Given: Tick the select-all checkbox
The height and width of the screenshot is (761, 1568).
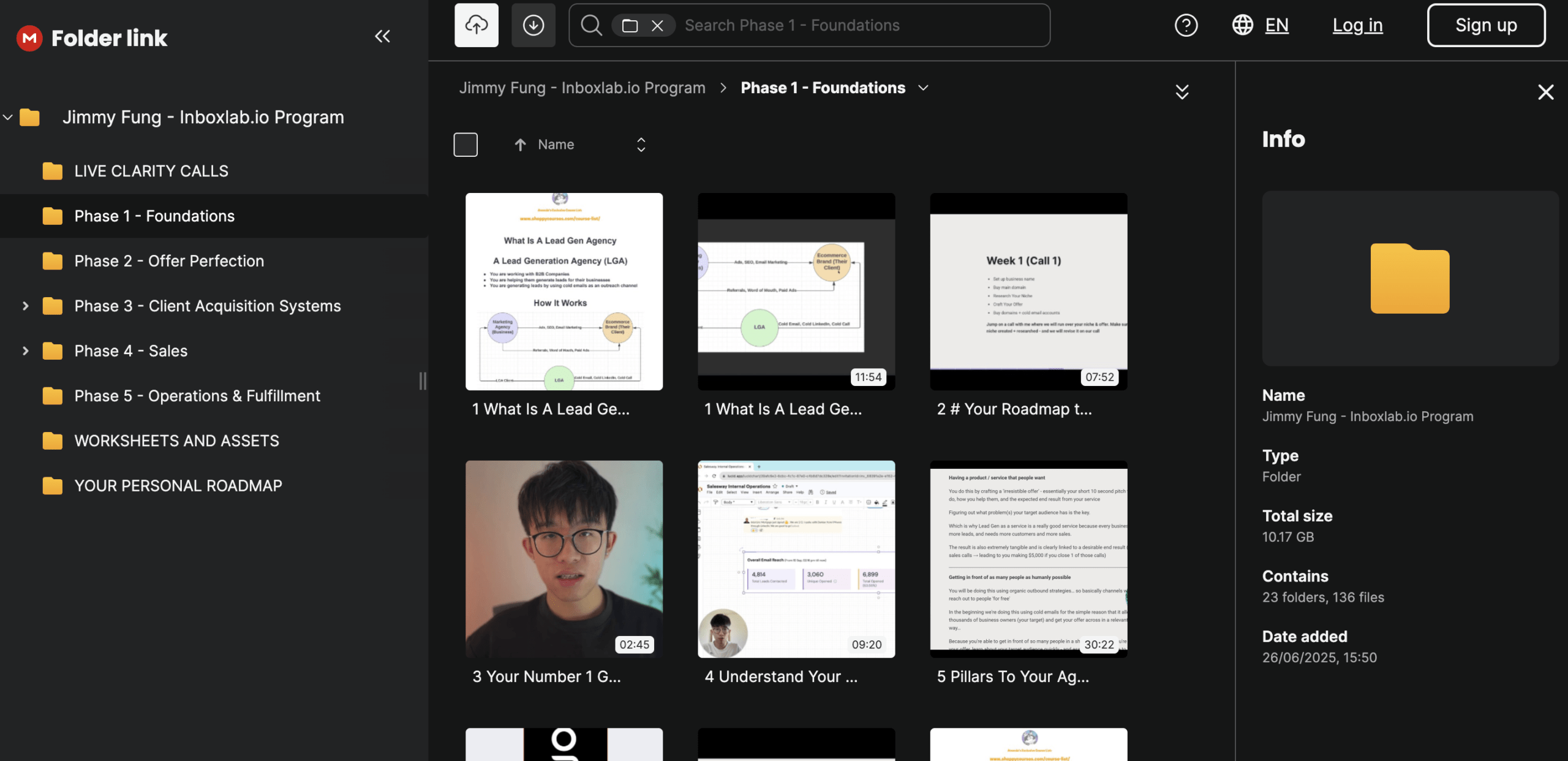Looking at the screenshot, I should 466,145.
